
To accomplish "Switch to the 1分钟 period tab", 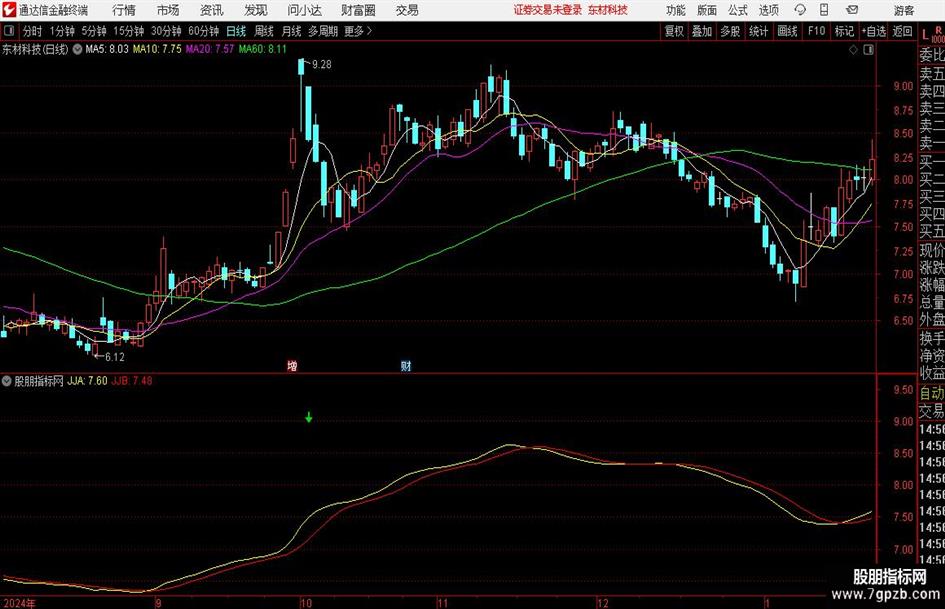I will 62,31.
